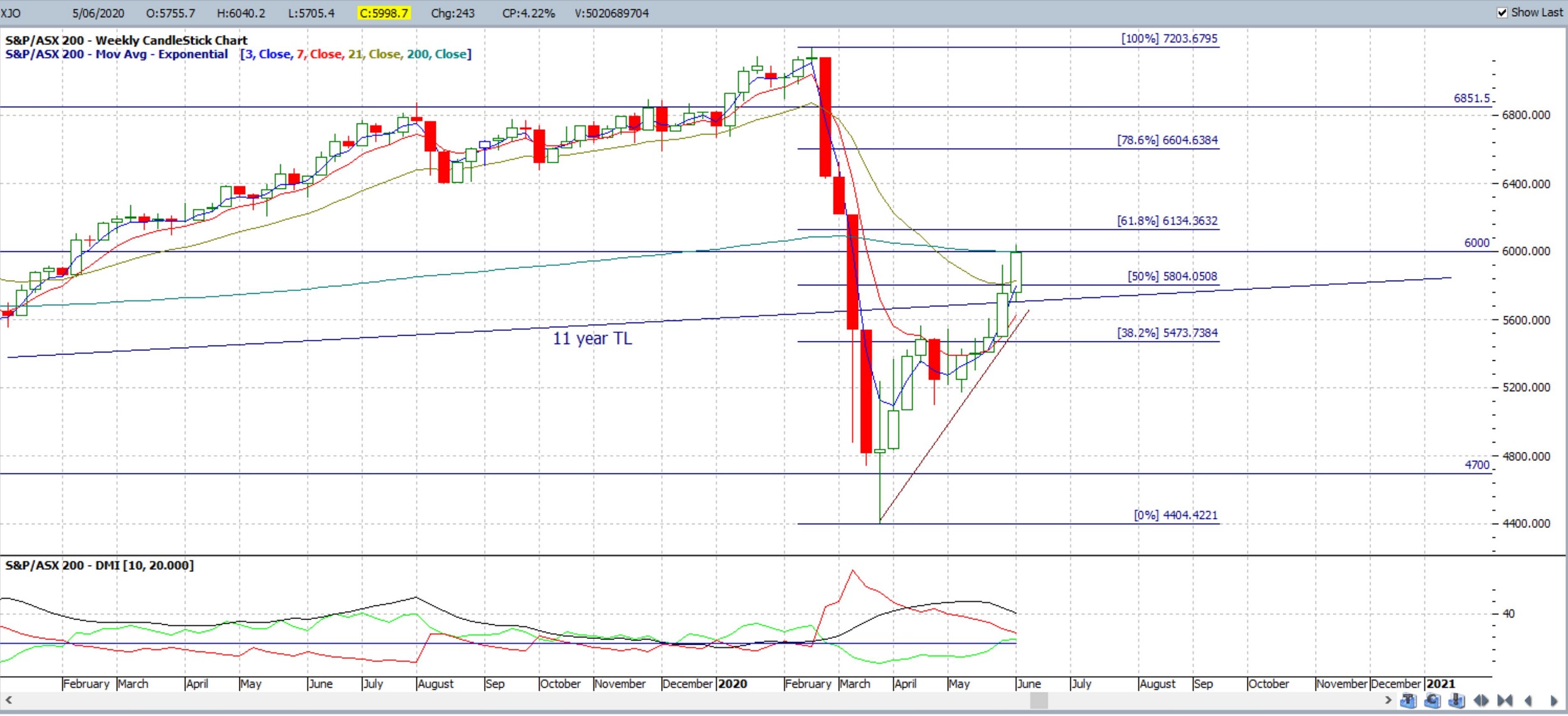Click the expand chart horizontally arrows icon
This screenshot has height=716, width=1568.
pyautogui.click(x=1481, y=700)
